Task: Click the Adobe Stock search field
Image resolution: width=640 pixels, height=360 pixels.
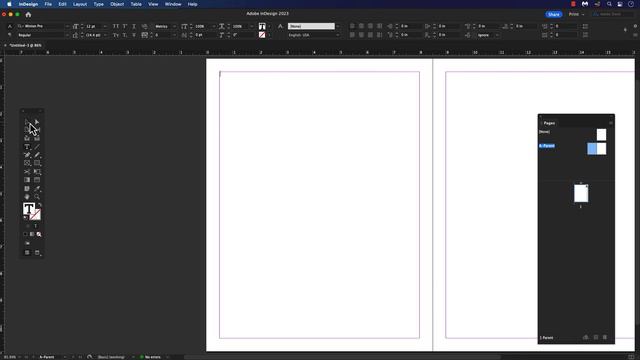Action: [x=613, y=14]
